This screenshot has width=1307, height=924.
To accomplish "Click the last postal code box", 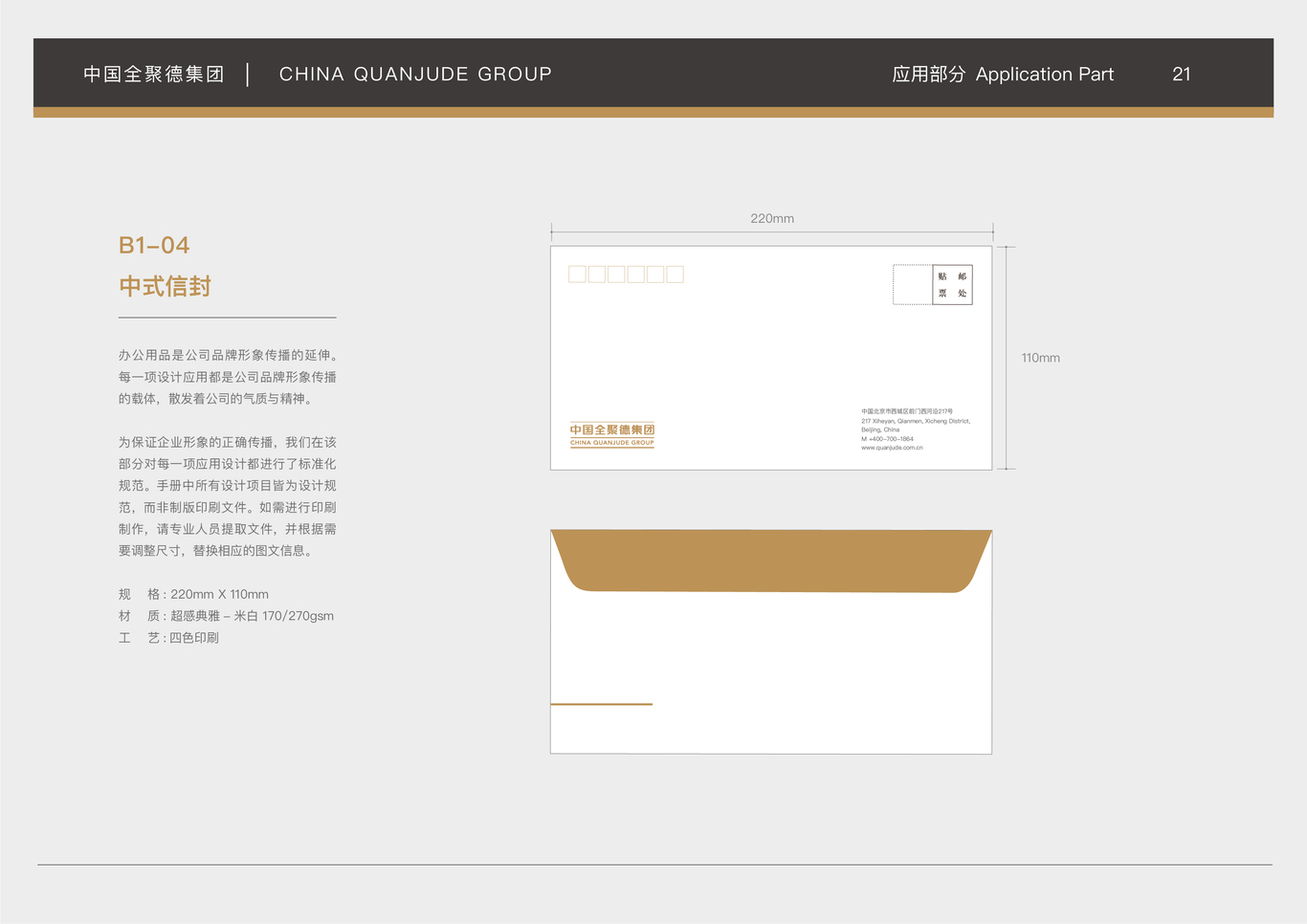I will 675,275.
